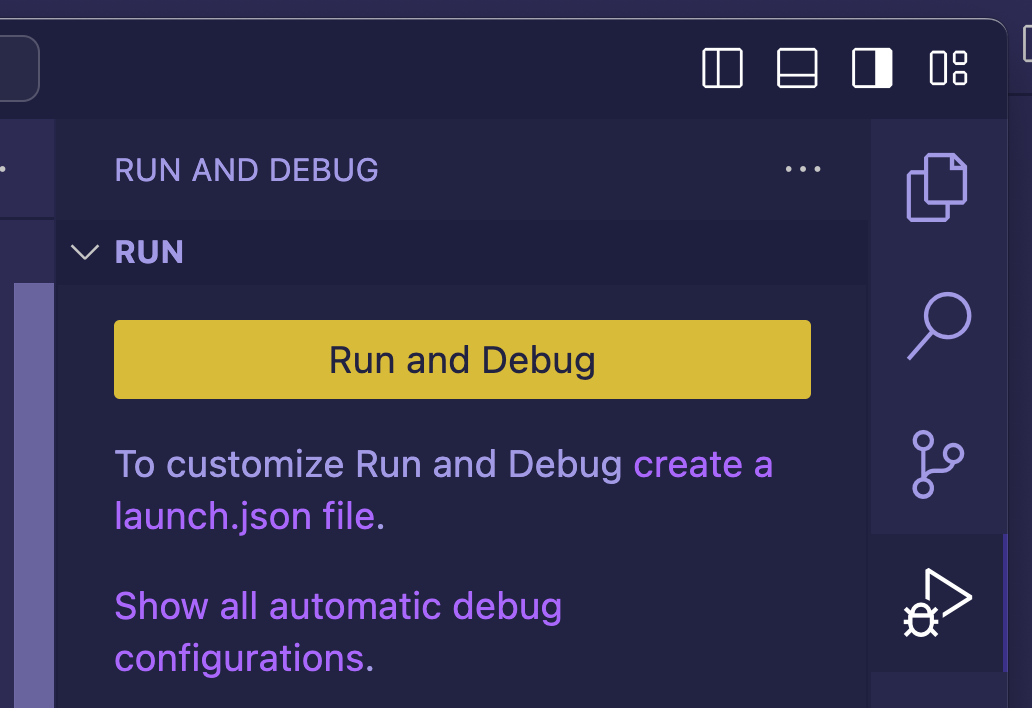Collapse the RUN section
1032x708 pixels.
(x=85, y=252)
